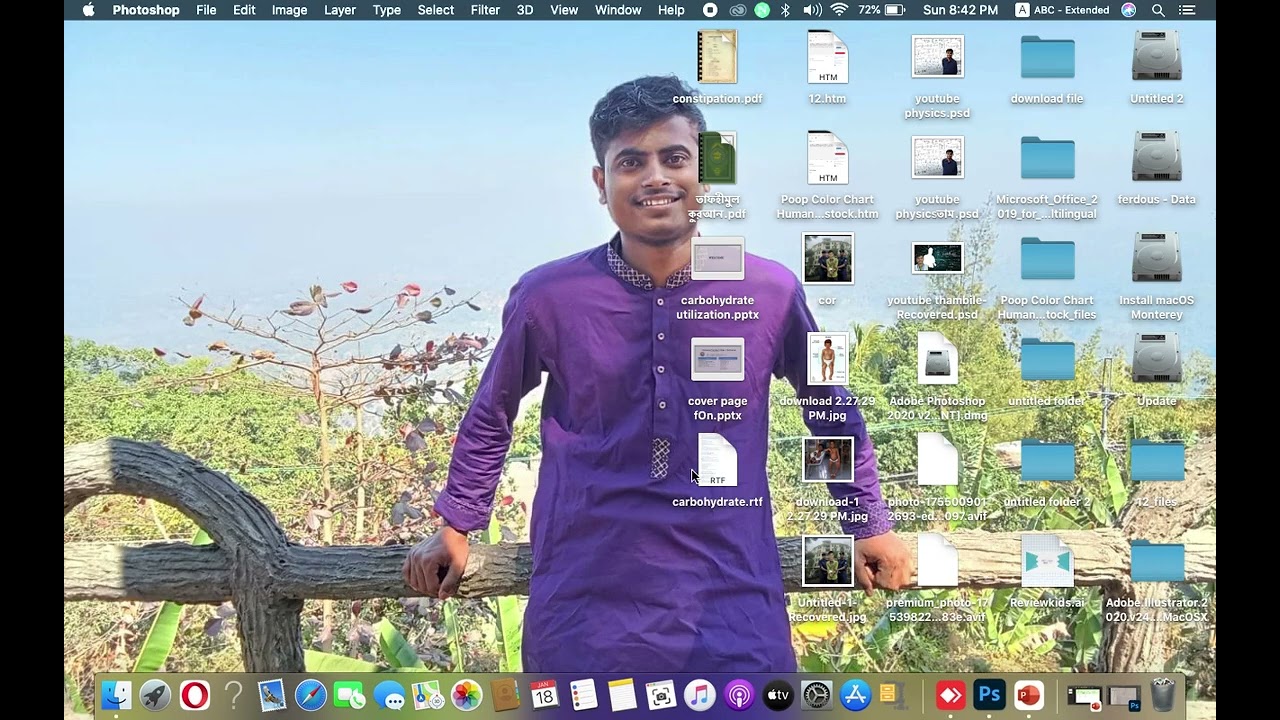
Task: Open the Help menu
Action: pyautogui.click(x=671, y=10)
